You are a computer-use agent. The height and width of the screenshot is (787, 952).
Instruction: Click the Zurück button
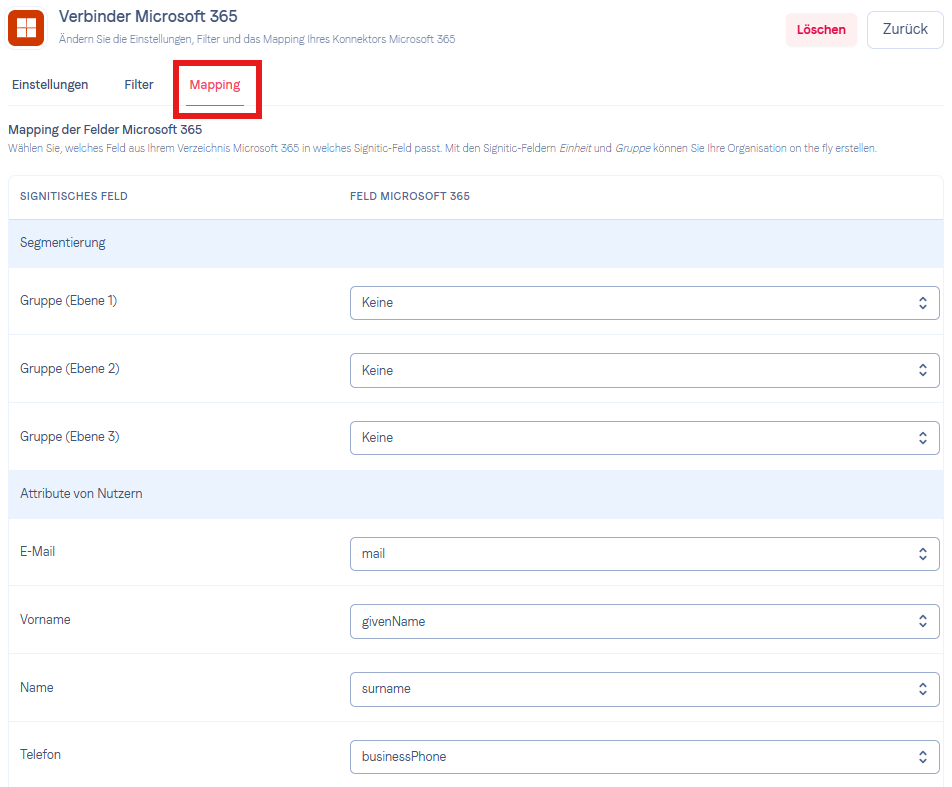905,29
